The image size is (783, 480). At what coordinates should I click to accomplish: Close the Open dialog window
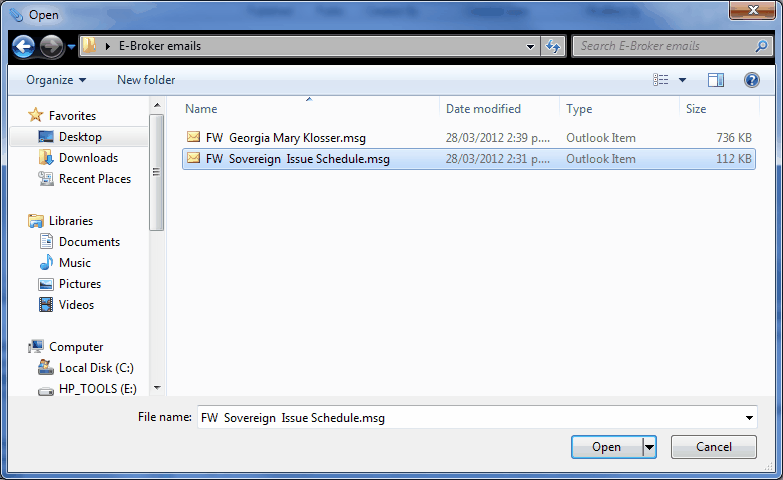tap(753, 10)
